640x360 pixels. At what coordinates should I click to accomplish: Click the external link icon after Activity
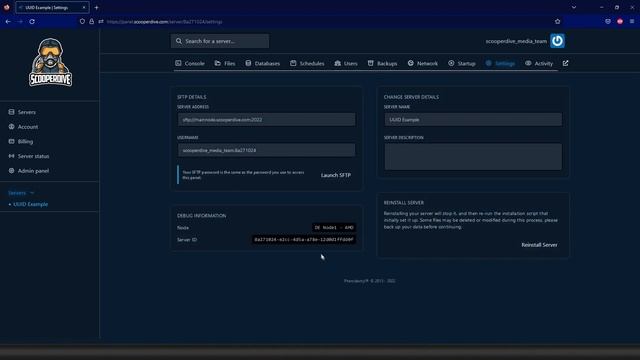pos(565,63)
